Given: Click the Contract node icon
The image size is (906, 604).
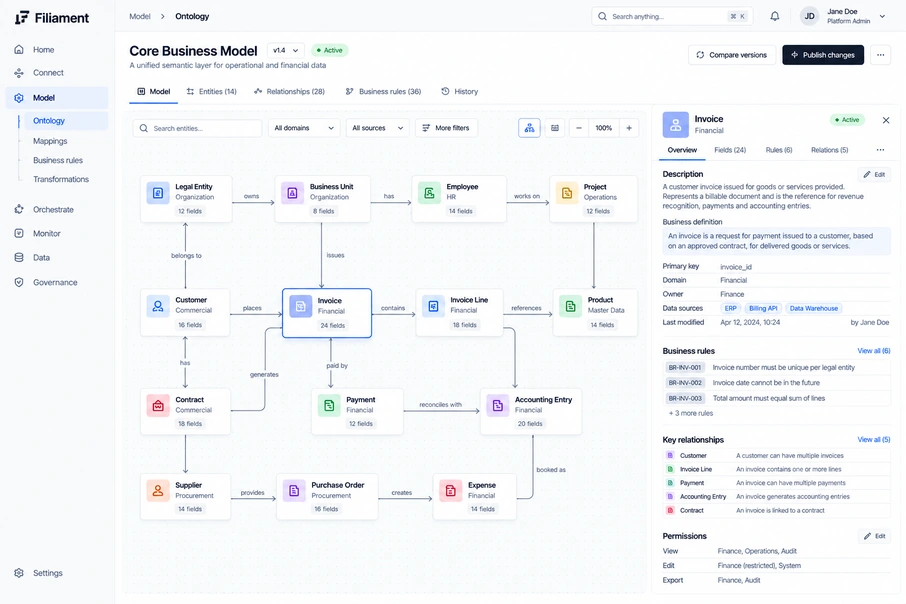Looking at the screenshot, I should [158, 406].
